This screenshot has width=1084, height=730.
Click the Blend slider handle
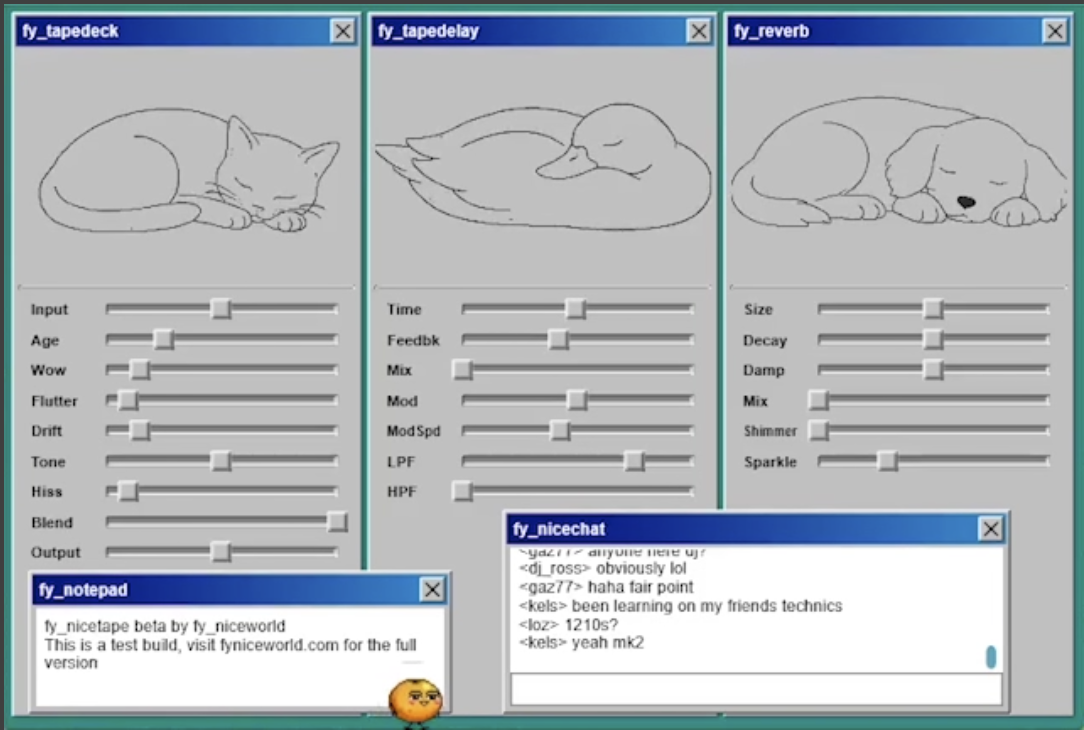point(337,522)
